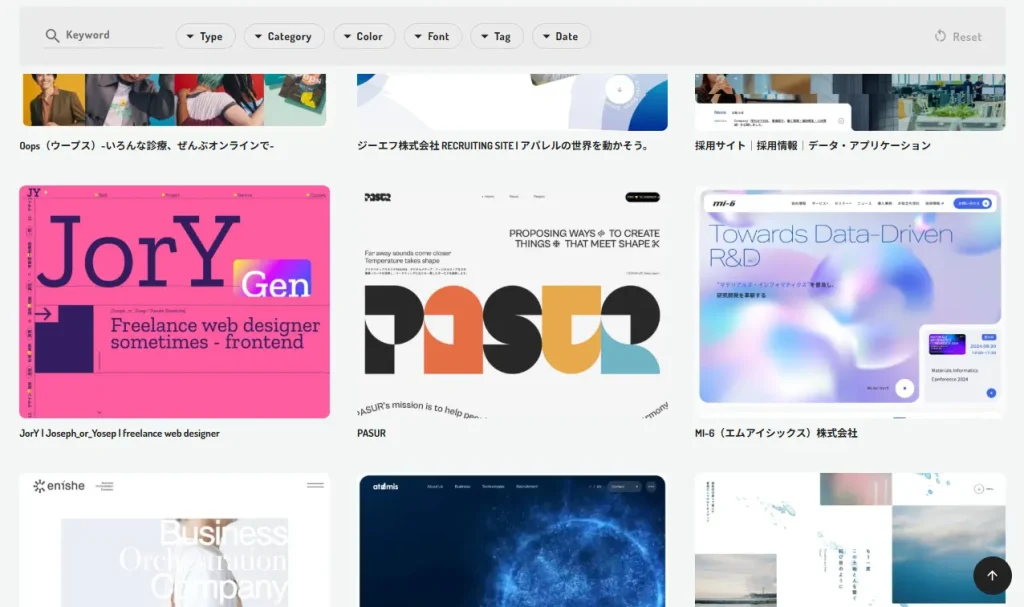Click the JorY freelance web designer title
The height and width of the screenshot is (607, 1024).
tap(120, 433)
